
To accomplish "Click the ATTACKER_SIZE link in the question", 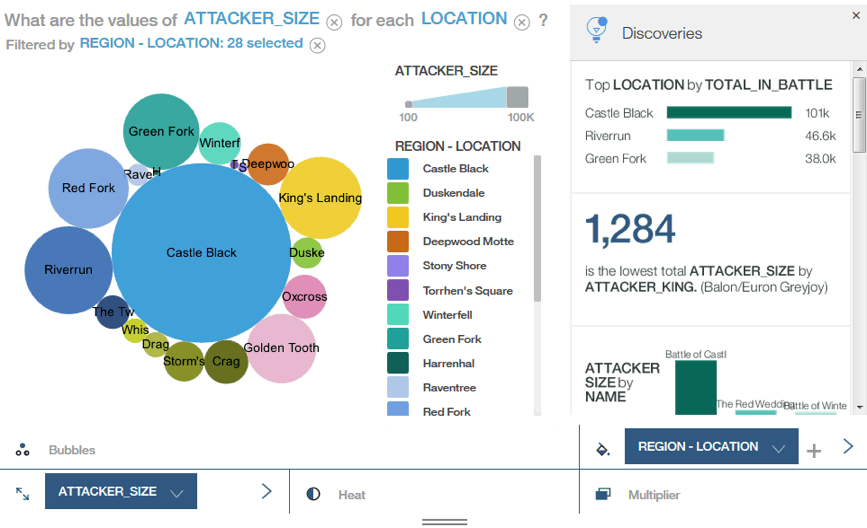I will pyautogui.click(x=252, y=18).
